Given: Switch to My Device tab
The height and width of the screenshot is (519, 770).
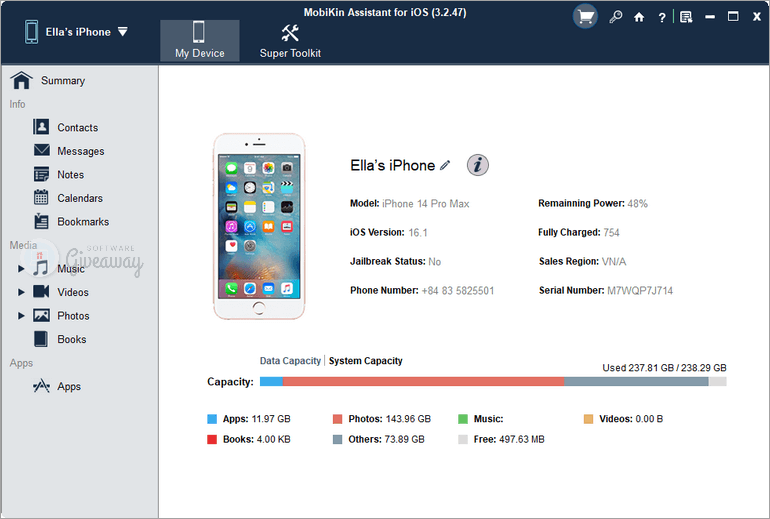Looking at the screenshot, I should pos(200,41).
